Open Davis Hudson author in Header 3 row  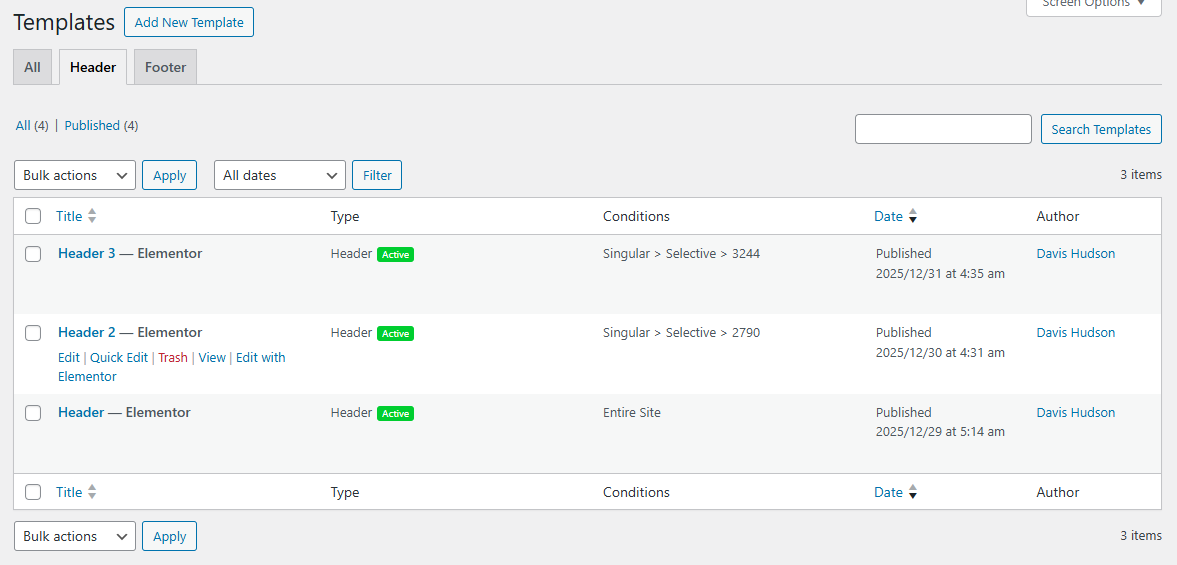coord(1076,254)
